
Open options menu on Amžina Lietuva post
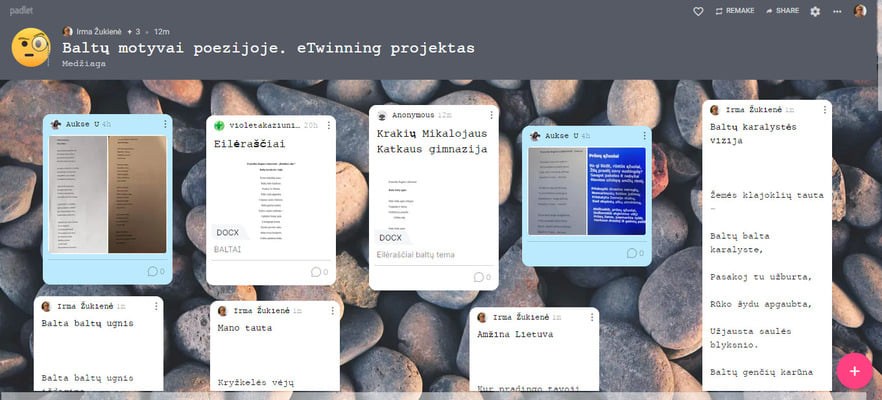pos(592,317)
